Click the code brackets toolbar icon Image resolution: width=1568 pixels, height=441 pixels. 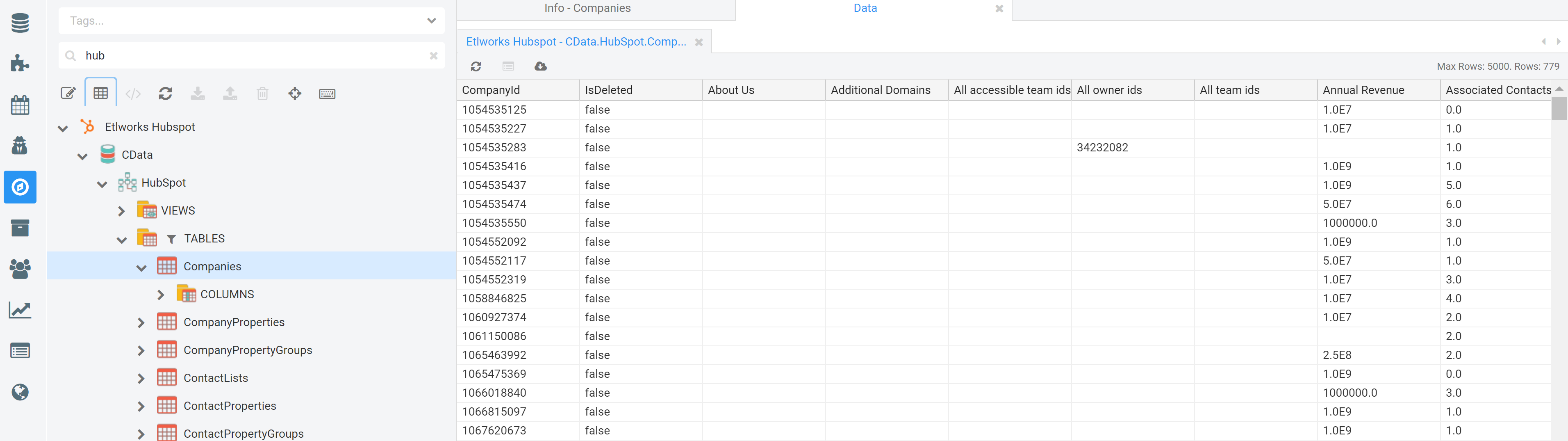pos(133,93)
